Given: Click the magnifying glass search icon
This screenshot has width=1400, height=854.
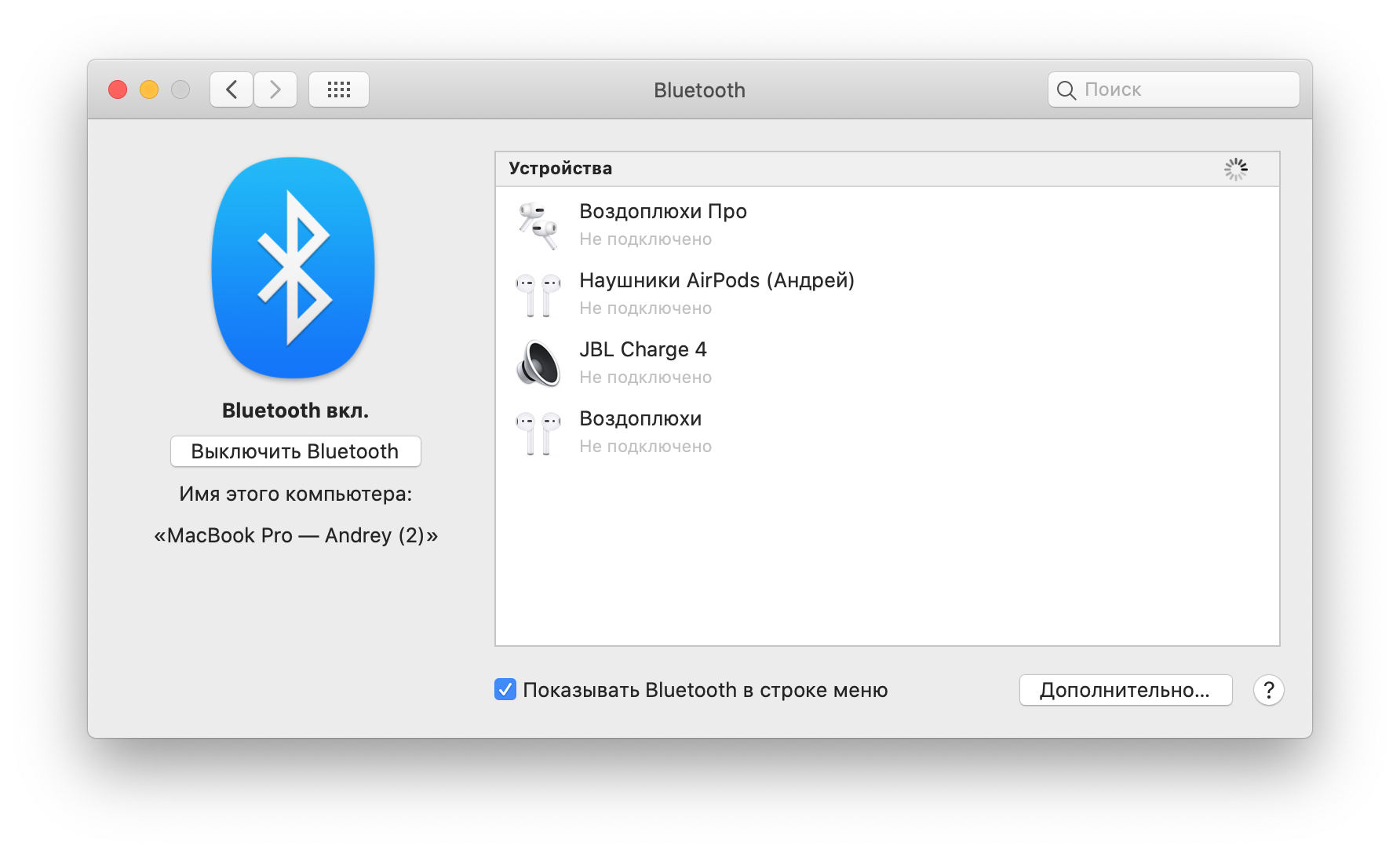Looking at the screenshot, I should point(1066,90).
